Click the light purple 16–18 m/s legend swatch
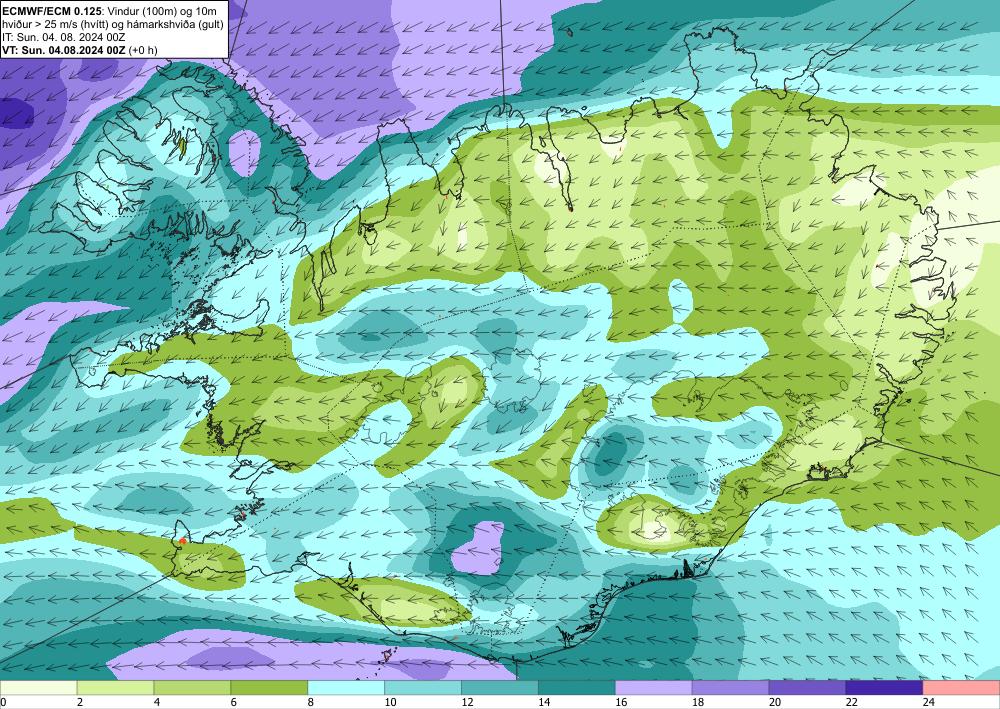The width and height of the screenshot is (1000, 709). coord(654,688)
